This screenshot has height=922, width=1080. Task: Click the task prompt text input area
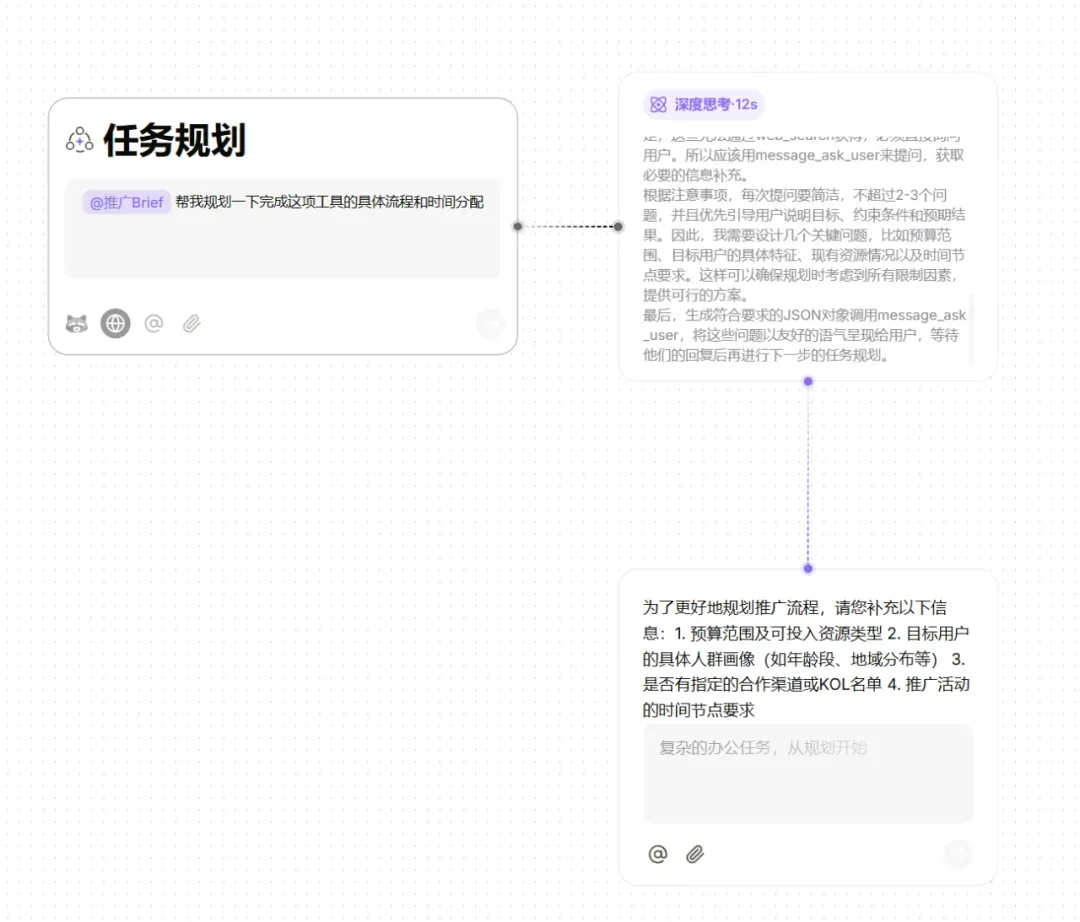pos(282,229)
